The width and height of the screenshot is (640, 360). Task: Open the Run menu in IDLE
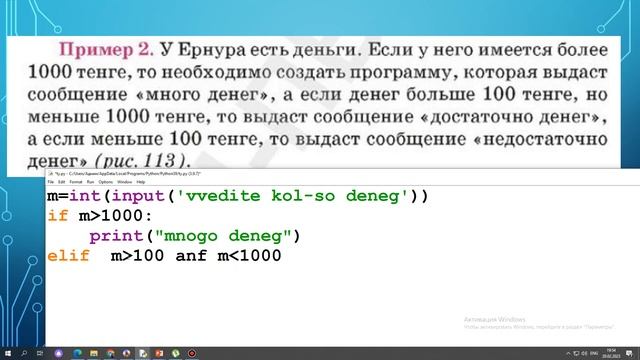pyautogui.click(x=90, y=182)
